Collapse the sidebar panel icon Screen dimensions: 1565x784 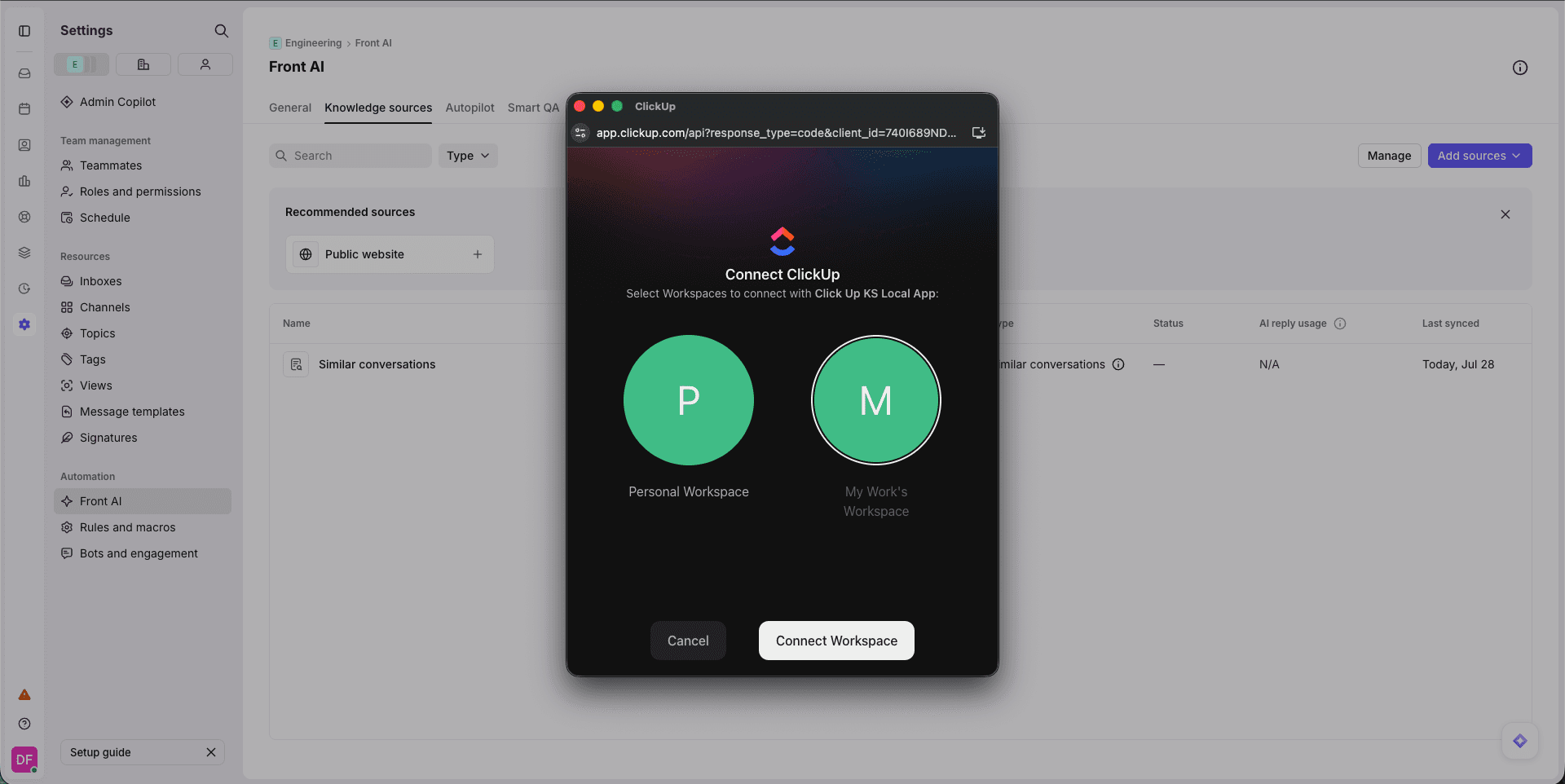(24, 31)
